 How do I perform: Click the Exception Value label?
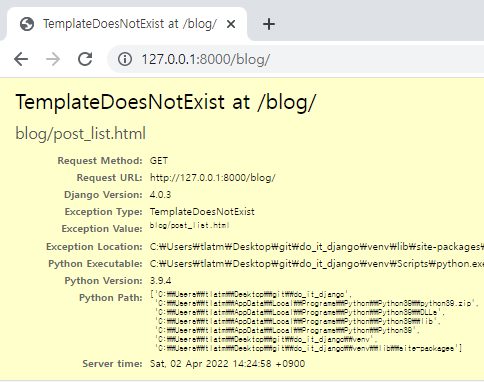(102, 229)
